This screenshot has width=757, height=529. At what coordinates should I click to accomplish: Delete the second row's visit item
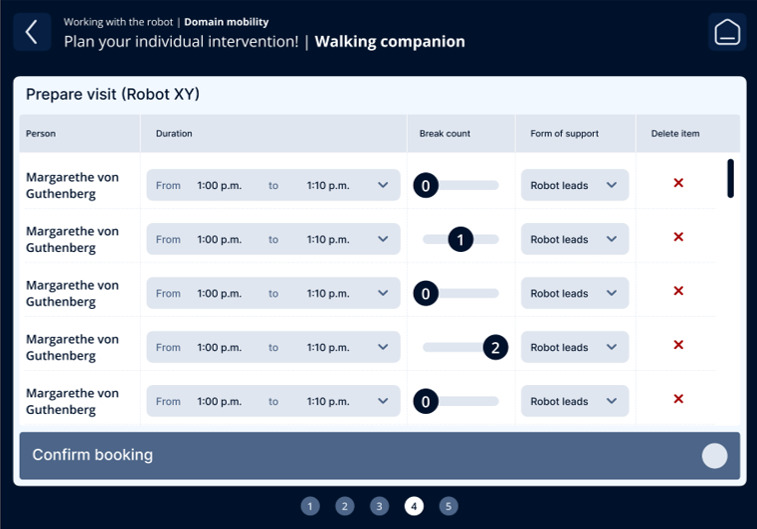coord(678,237)
